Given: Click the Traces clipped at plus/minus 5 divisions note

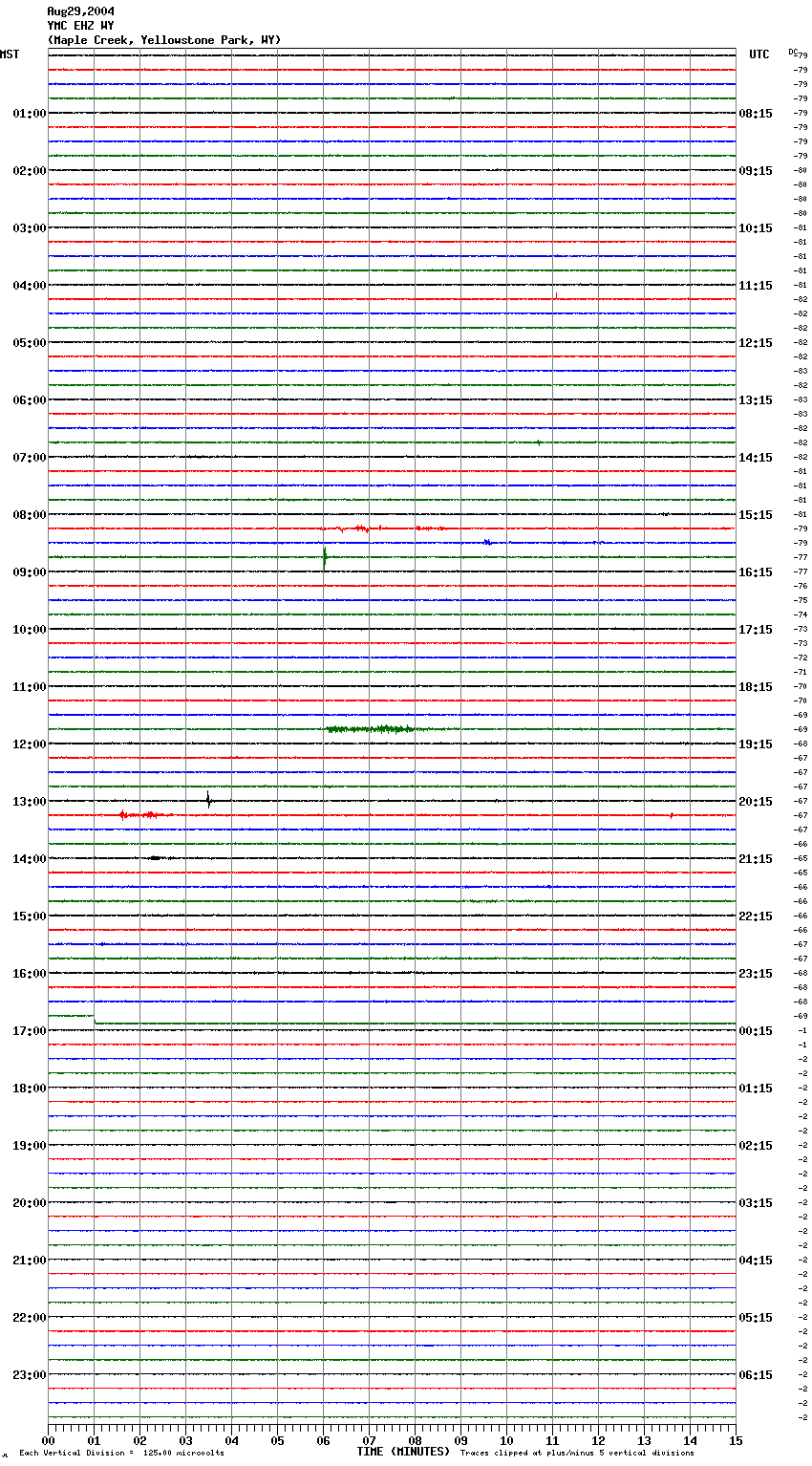Looking at the screenshot, I should click(x=577, y=1454).
